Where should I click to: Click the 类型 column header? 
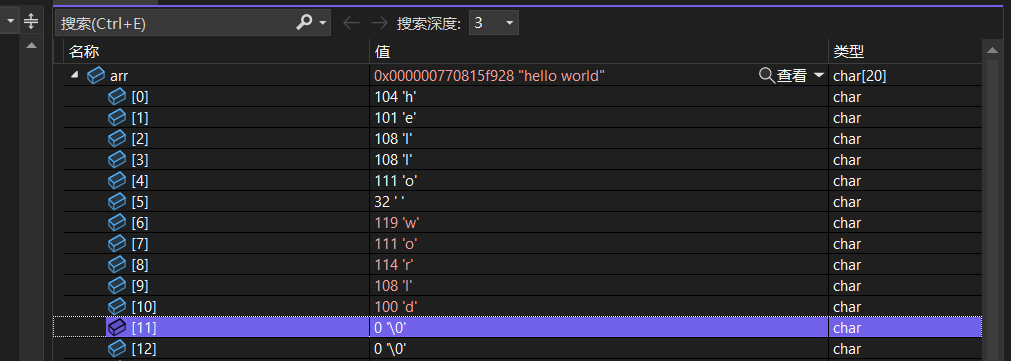coord(849,52)
